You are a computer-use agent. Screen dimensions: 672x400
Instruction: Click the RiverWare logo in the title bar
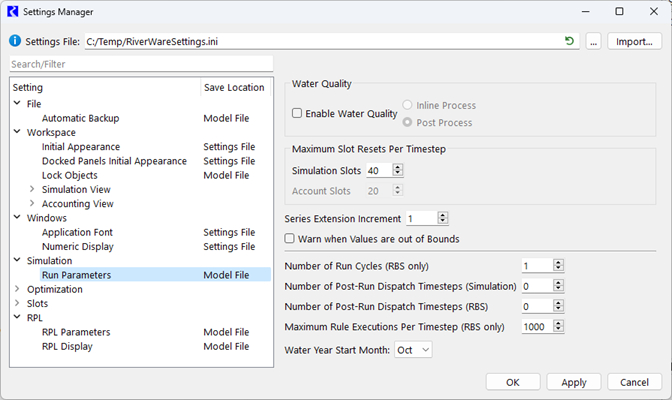coord(14,11)
